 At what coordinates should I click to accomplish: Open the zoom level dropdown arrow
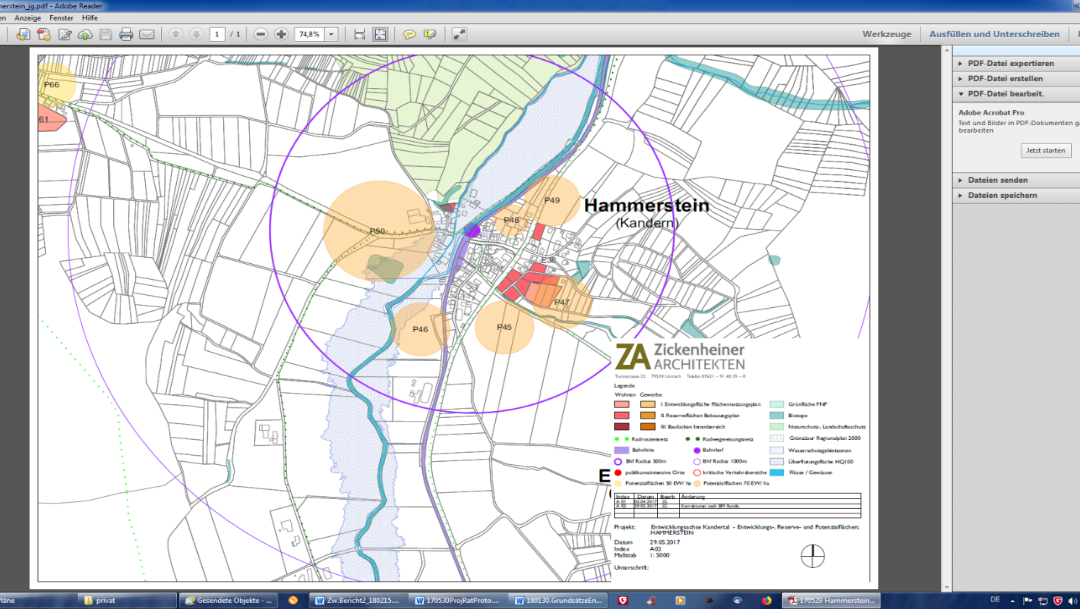(x=331, y=34)
